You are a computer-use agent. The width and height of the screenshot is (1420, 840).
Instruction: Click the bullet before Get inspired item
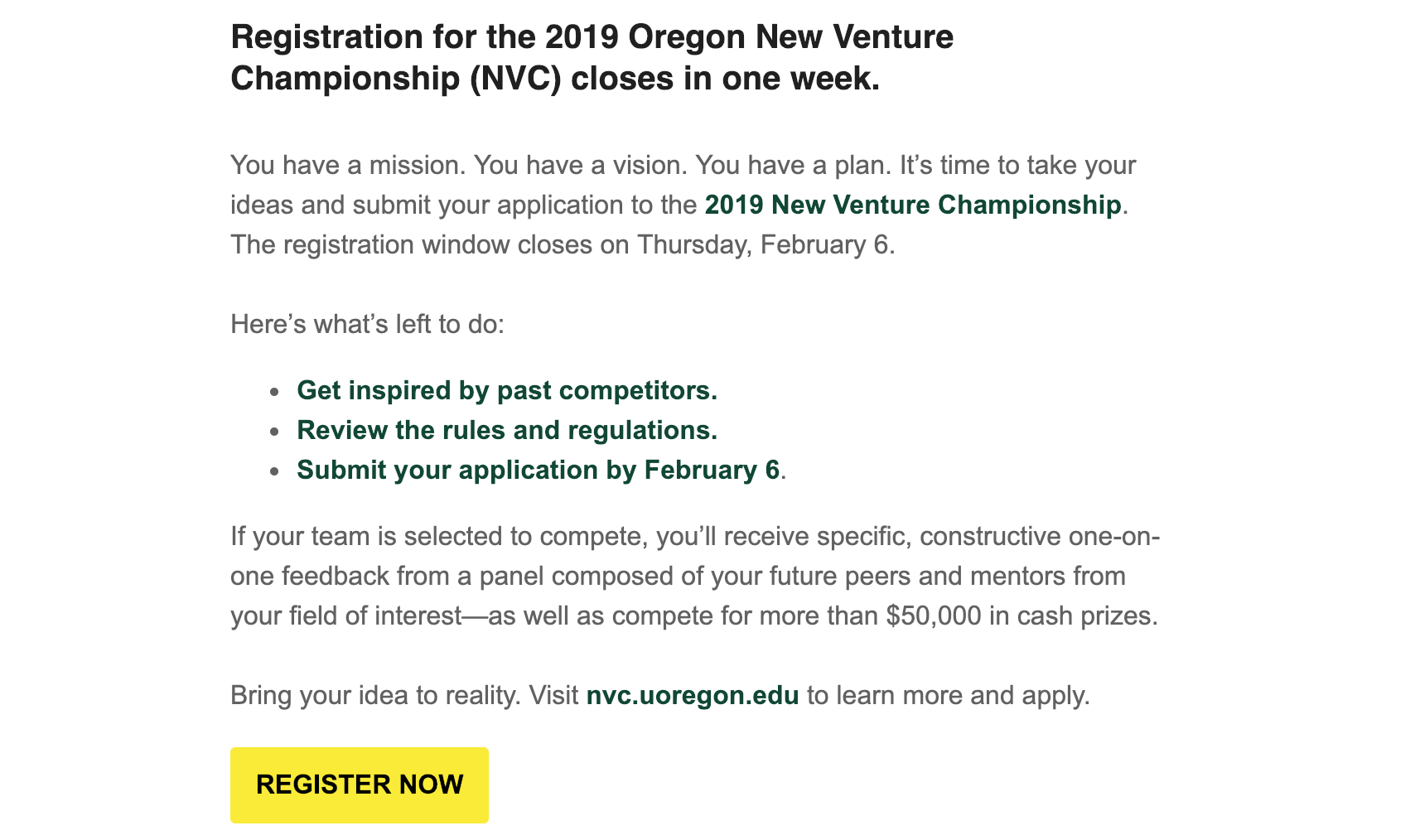click(x=275, y=392)
